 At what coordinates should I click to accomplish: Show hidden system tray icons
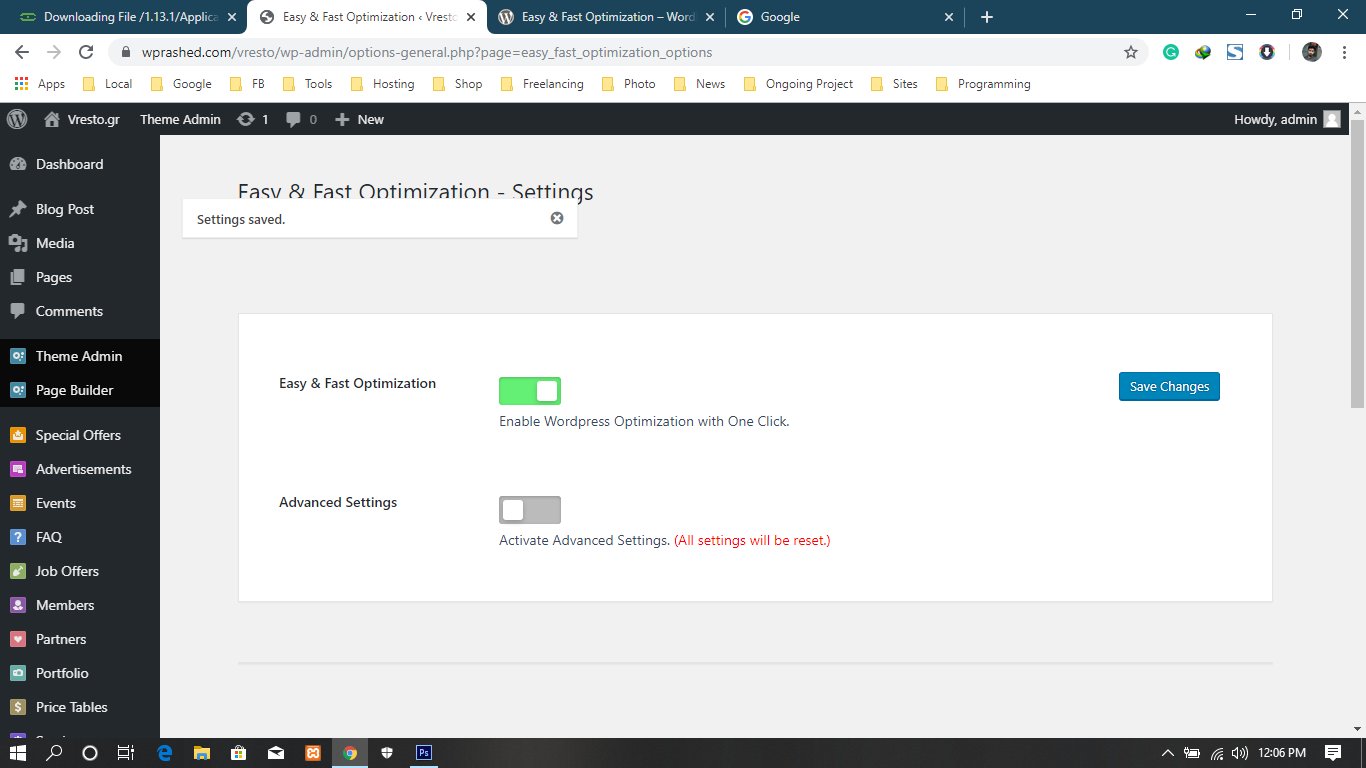(x=1167, y=753)
